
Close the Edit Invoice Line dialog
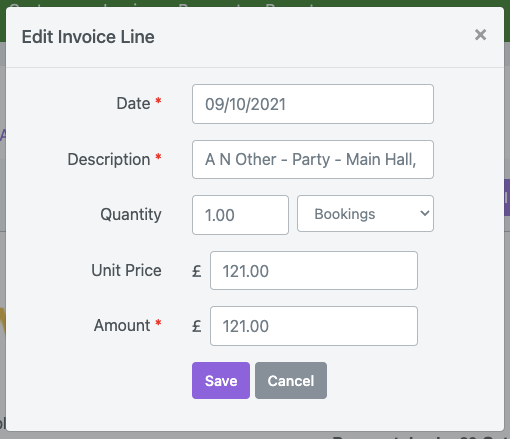[480, 35]
